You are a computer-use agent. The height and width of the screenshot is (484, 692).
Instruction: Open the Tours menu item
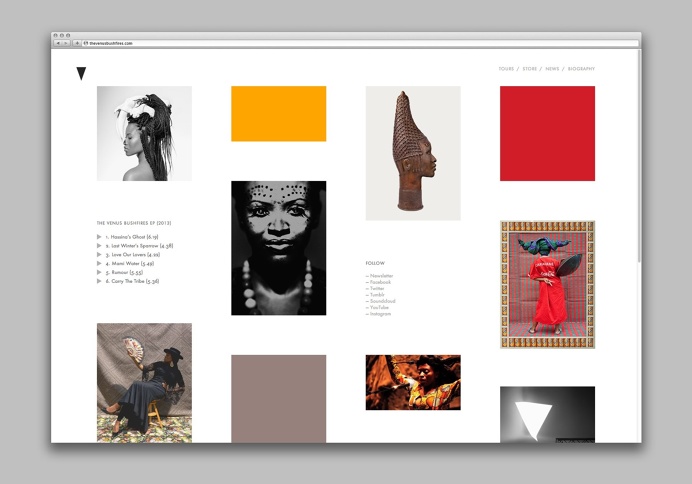coord(506,69)
